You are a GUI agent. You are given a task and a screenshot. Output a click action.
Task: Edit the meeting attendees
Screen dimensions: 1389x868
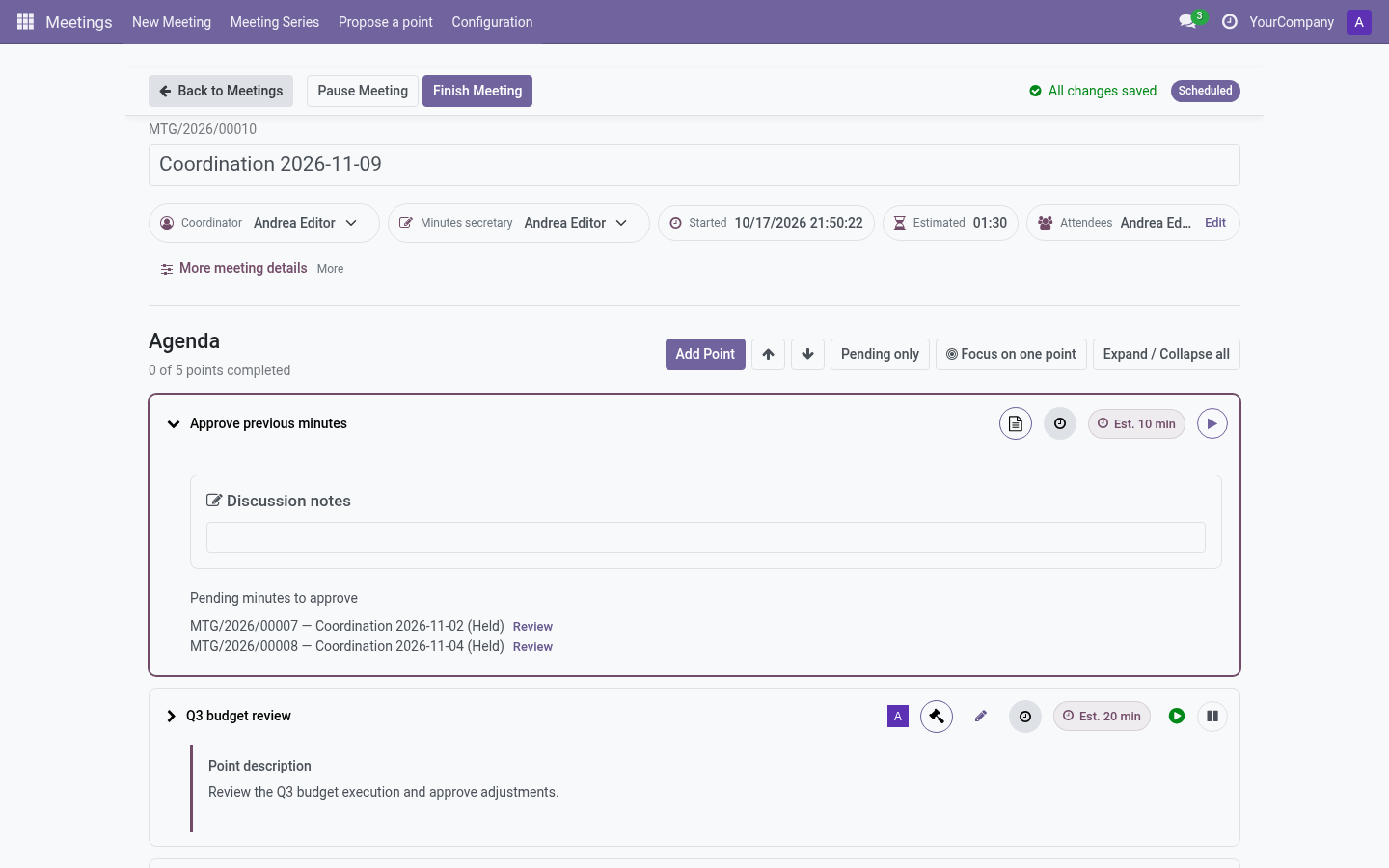tap(1215, 223)
